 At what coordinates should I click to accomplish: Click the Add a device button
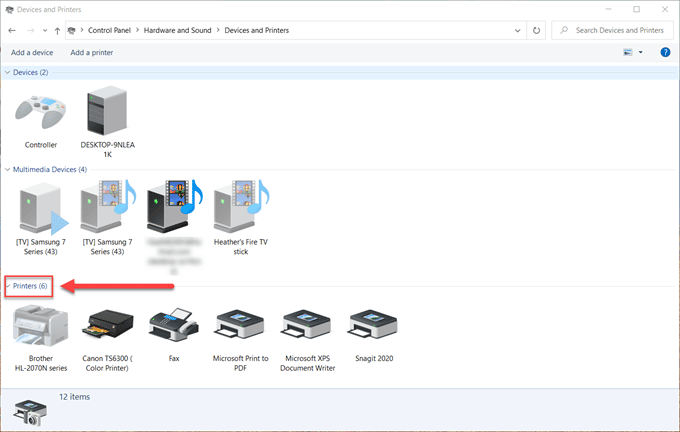[x=32, y=52]
